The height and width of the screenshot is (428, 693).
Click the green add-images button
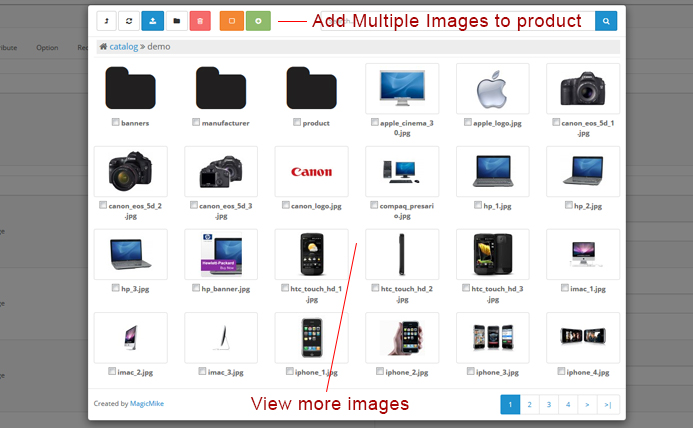[258, 21]
